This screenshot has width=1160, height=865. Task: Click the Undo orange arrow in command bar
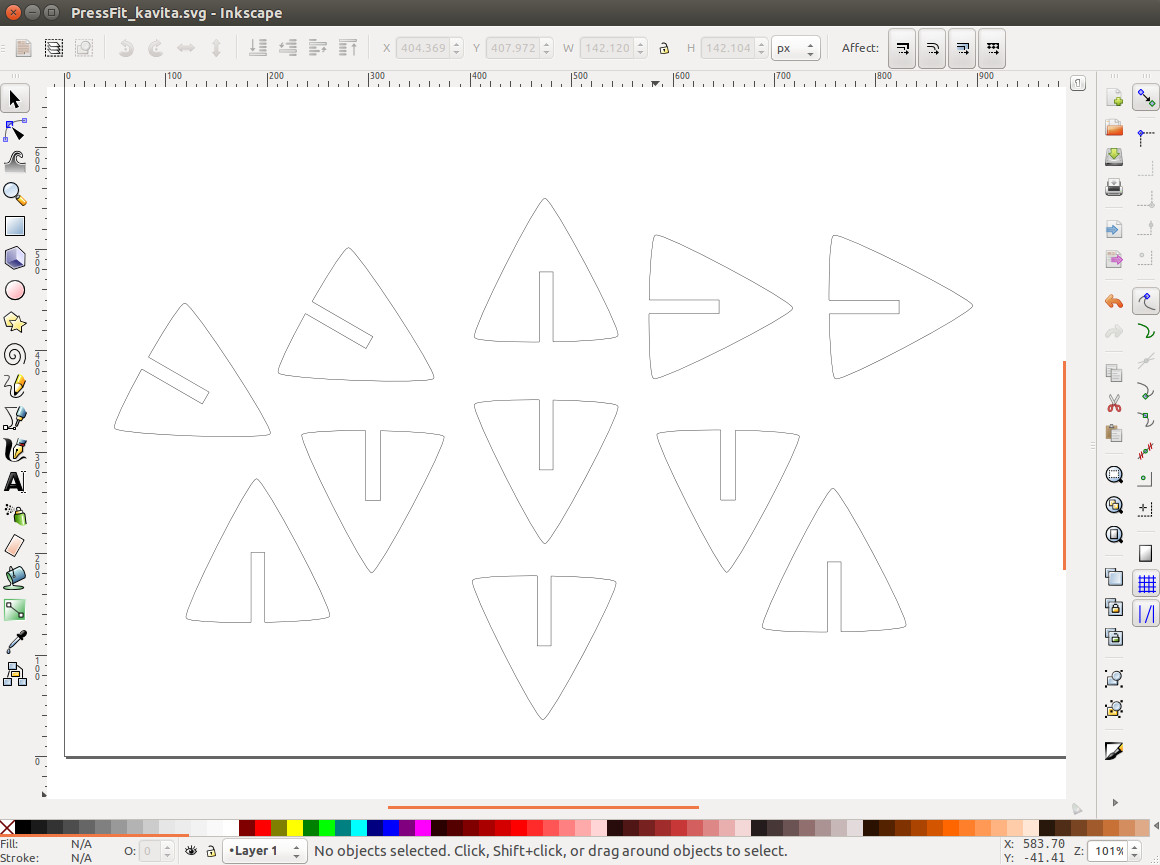[1114, 301]
